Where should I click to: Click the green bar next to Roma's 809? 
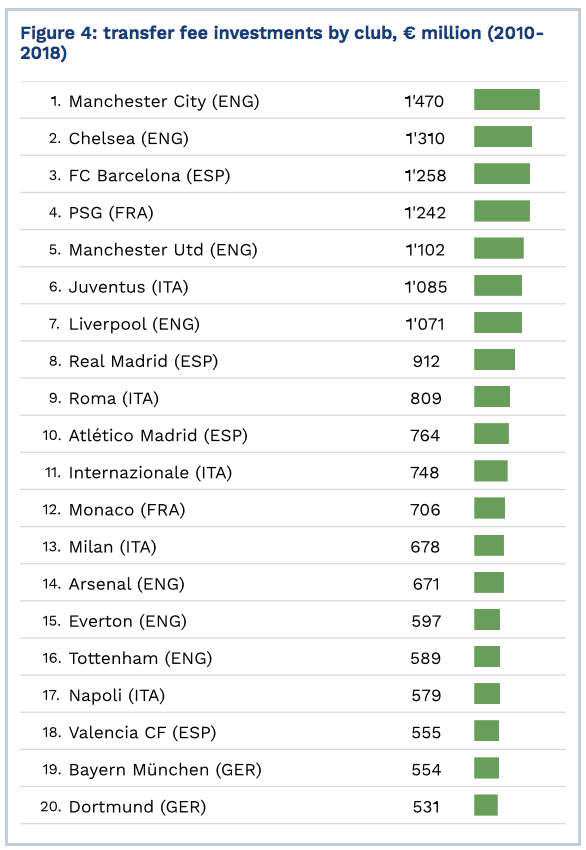click(x=492, y=396)
